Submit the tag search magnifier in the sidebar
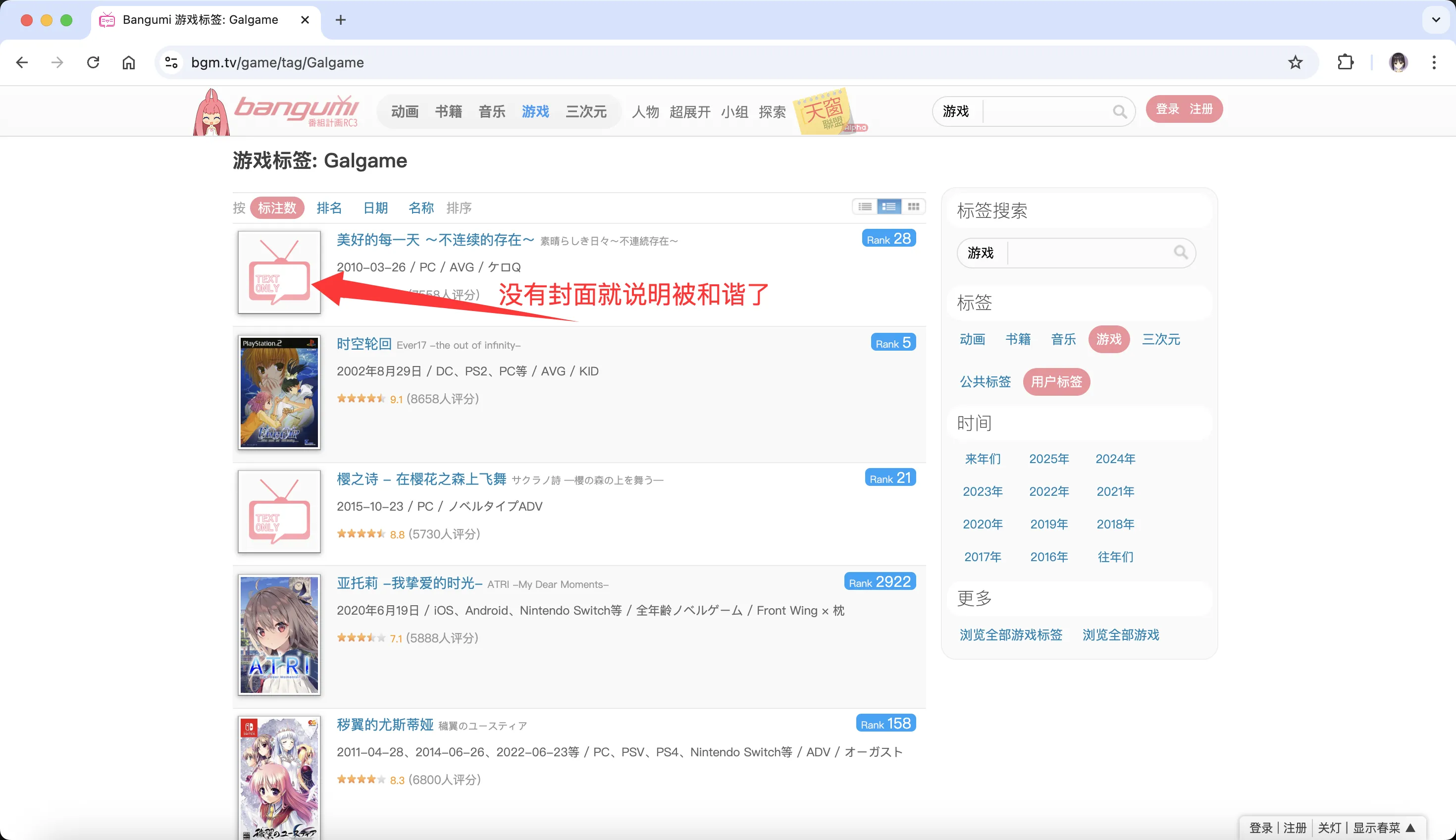Screen dimensions: 1456x840 1180,252
